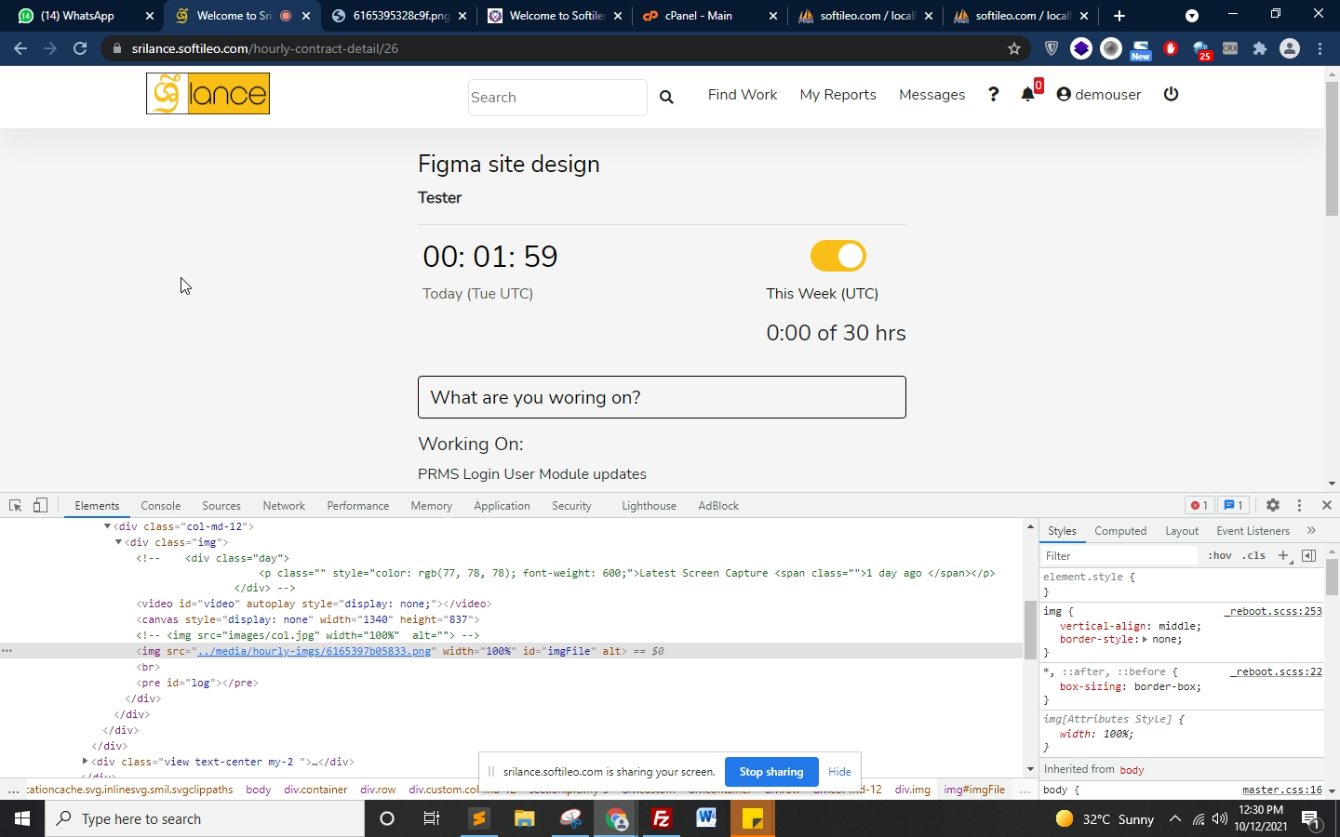Viewport: 1340px width, 837px height.
Task: Collapse the div class="col-md-12" node
Action: click(107, 526)
